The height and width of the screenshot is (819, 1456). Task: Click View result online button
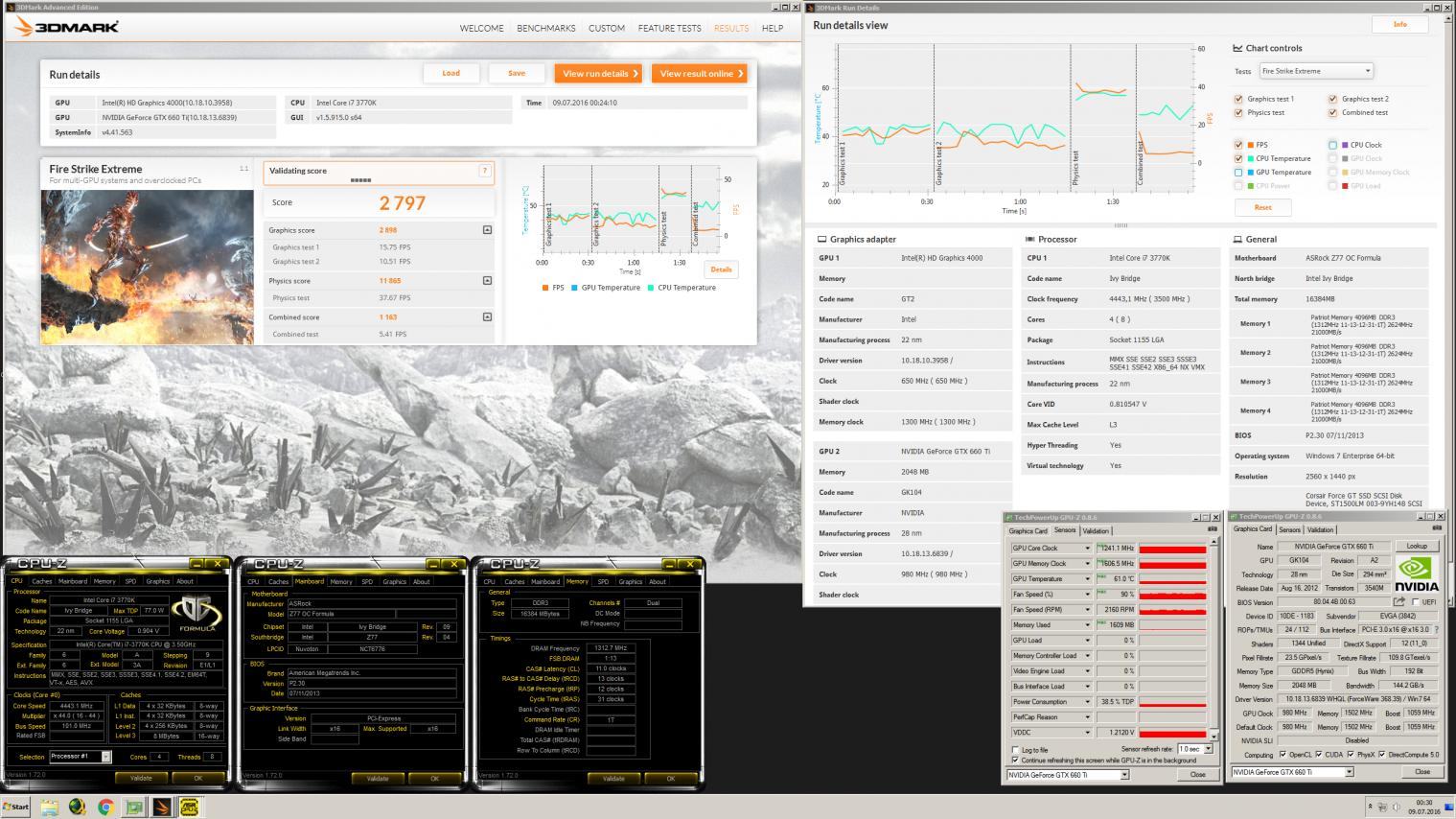point(701,73)
